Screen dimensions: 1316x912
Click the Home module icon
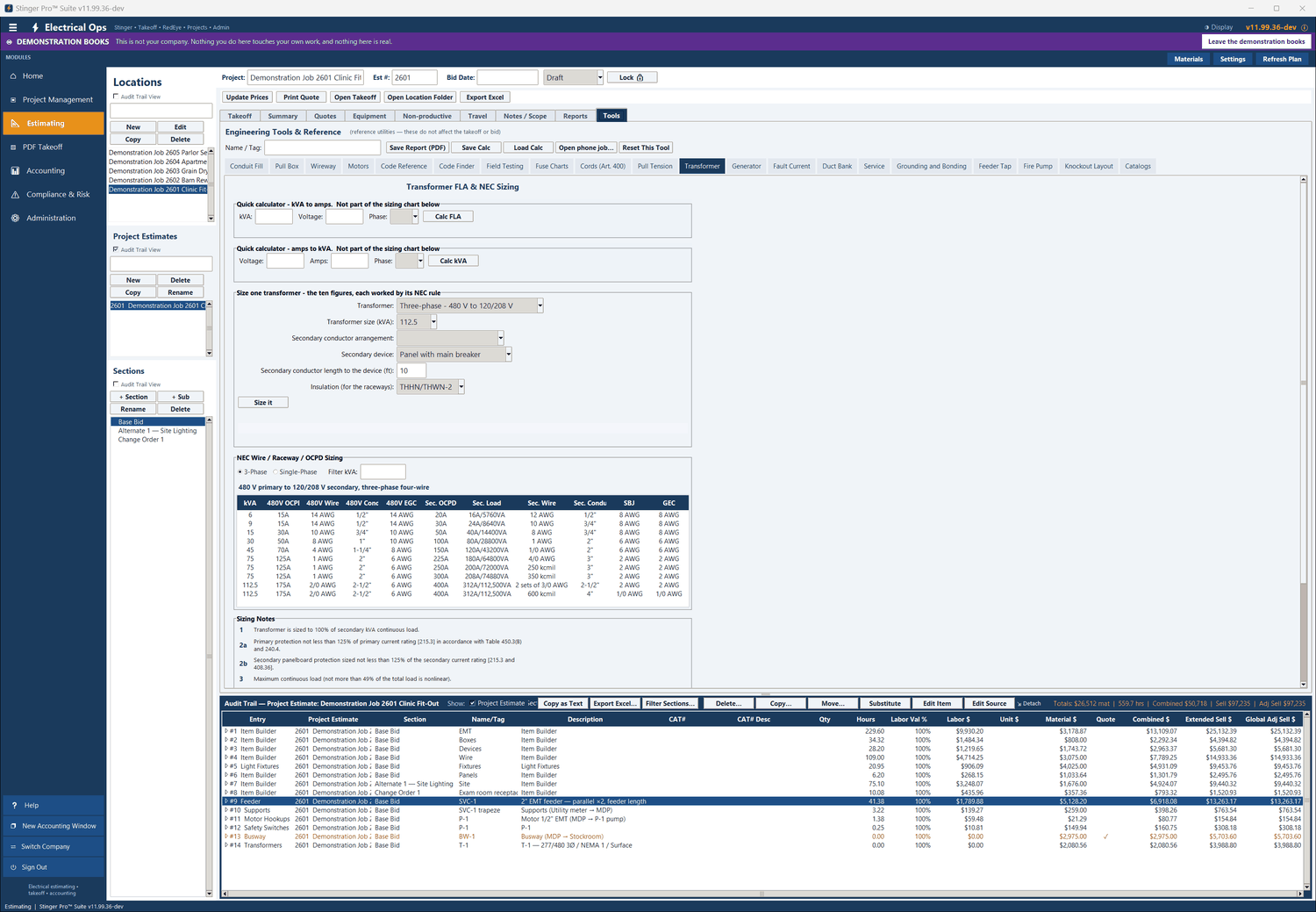click(13, 76)
